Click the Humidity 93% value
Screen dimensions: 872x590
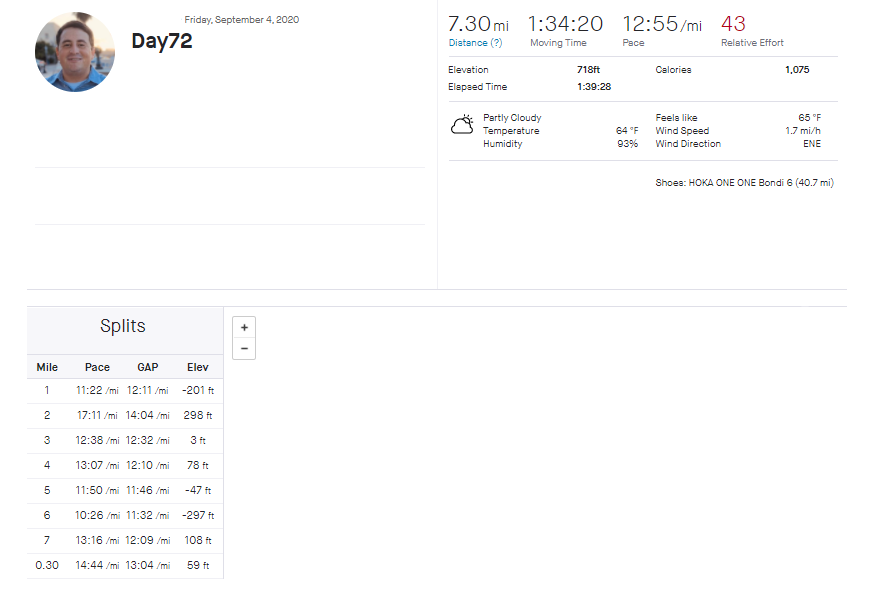coord(627,143)
